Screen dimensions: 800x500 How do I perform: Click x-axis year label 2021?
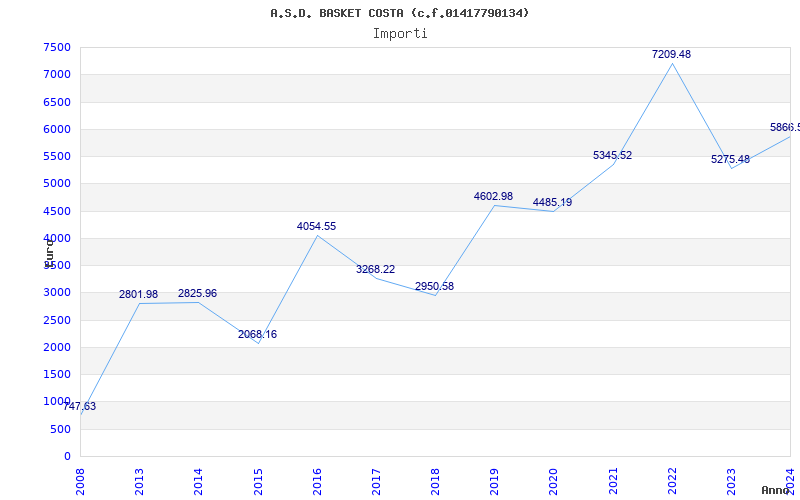tap(613, 482)
